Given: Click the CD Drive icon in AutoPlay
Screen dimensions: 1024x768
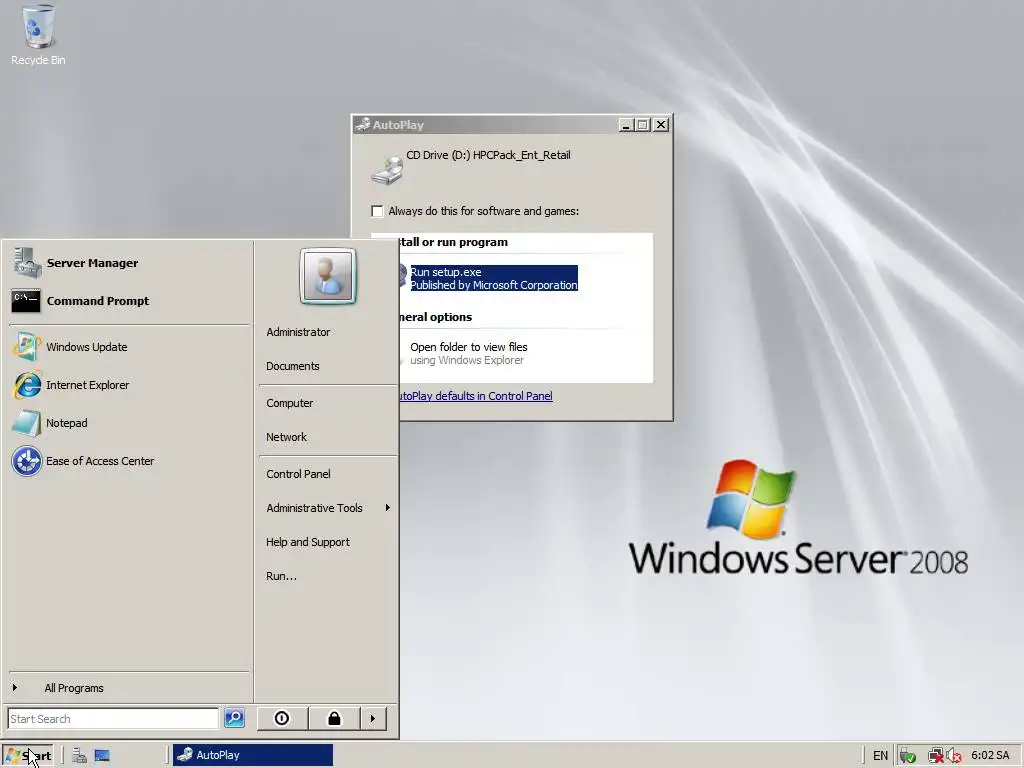Looking at the screenshot, I should pyautogui.click(x=387, y=170).
